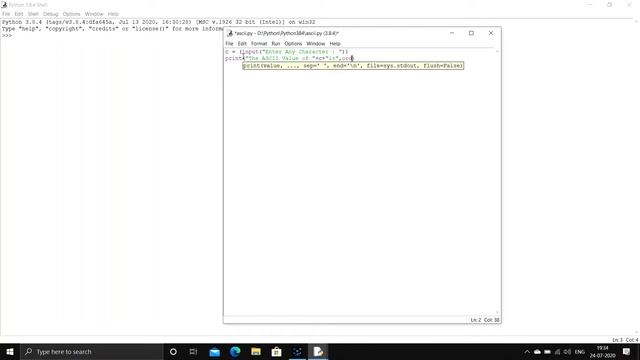Viewport: 640px width, 360px height.
Task: Open Help menu in ascii.py editor
Action: (335, 44)
